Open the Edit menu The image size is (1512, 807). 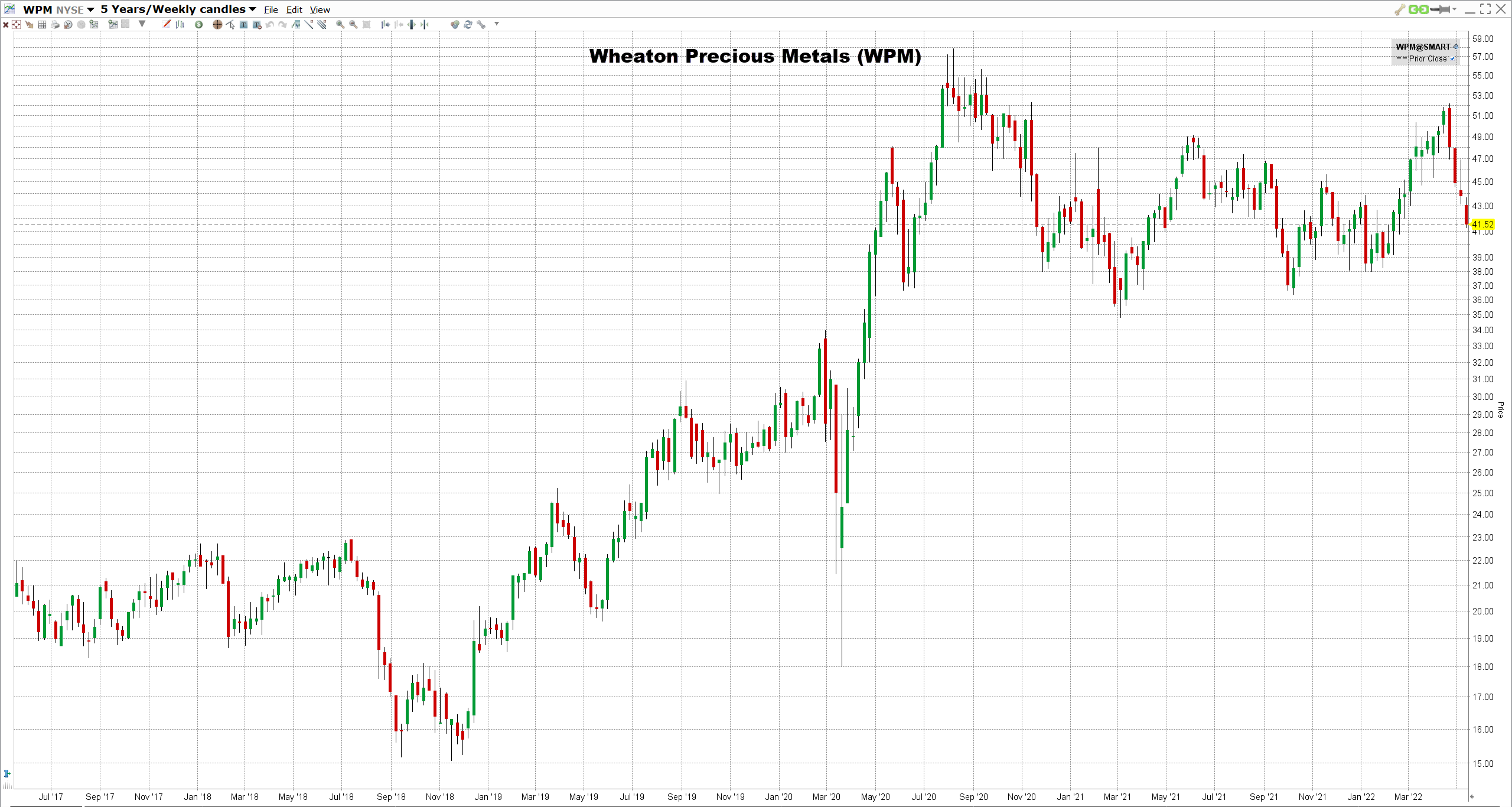click(x=294, y=10)
